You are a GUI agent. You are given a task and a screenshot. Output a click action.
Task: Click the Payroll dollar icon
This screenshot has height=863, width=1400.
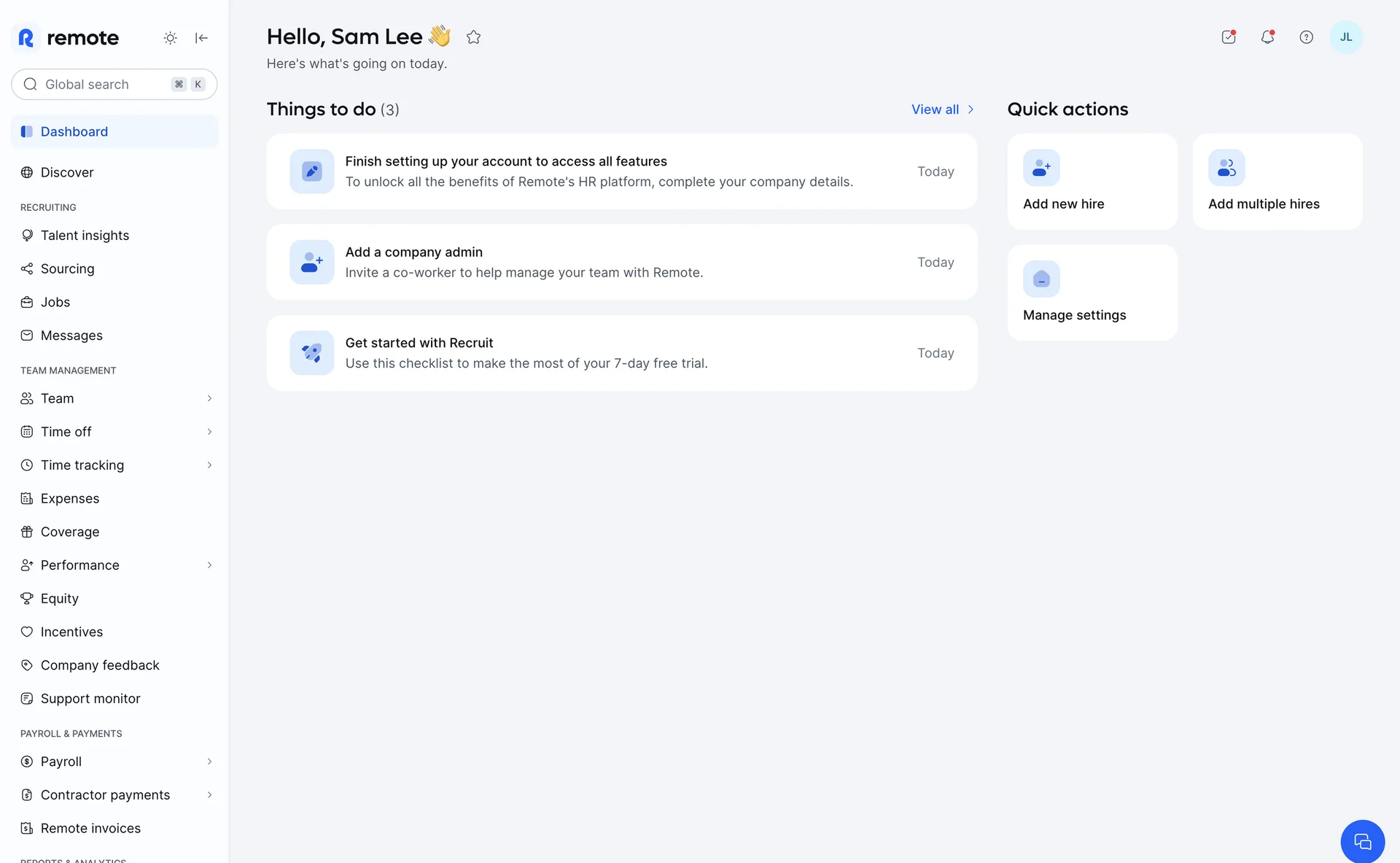pyautogui.click(x=27, y=762)
